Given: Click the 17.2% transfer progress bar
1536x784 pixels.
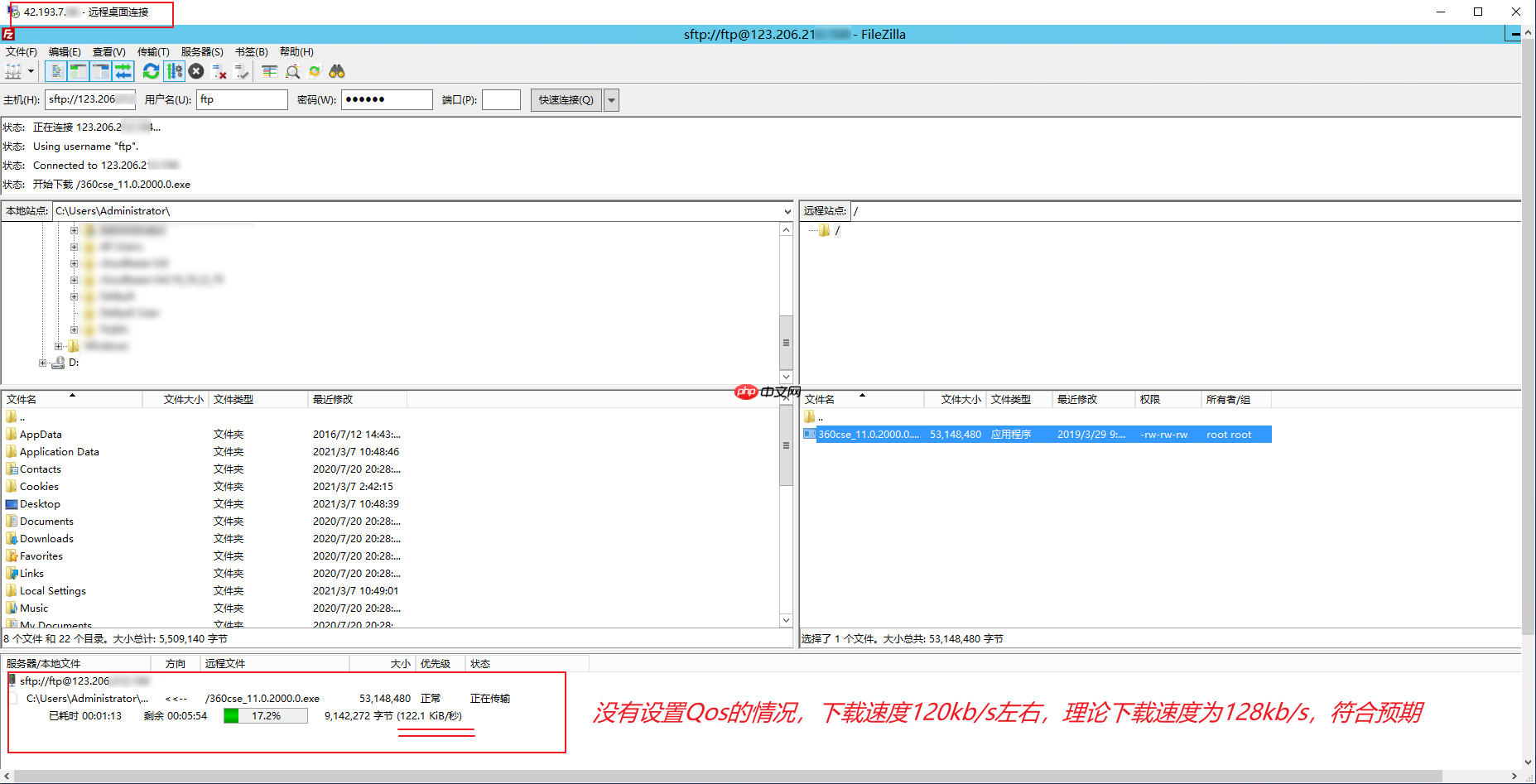Looking at the screenshot, I should (x=263, y=715).
